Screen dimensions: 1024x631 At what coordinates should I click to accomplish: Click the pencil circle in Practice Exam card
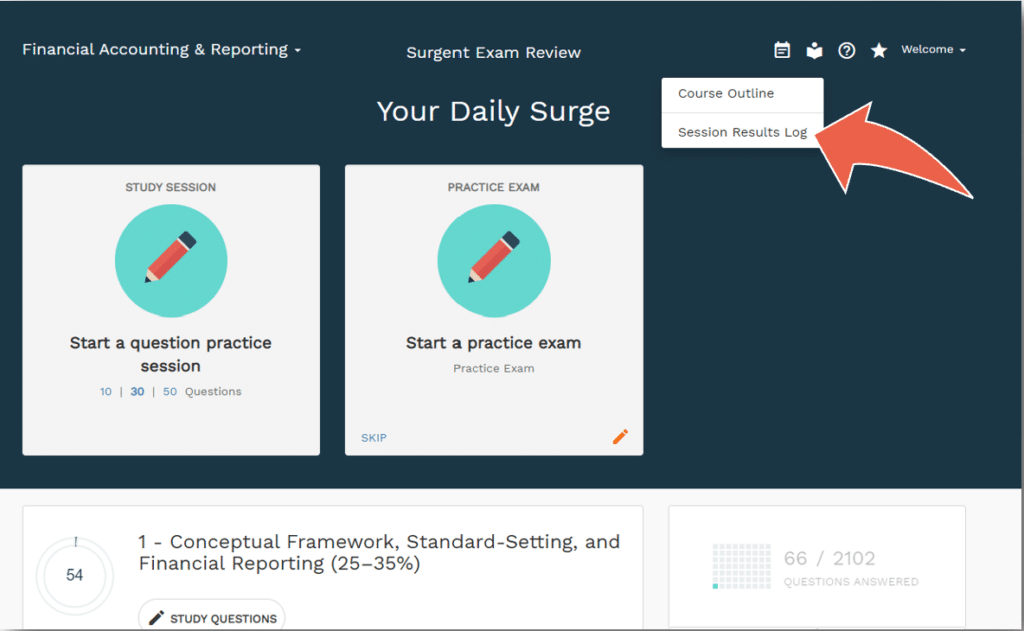click(494, 261)
